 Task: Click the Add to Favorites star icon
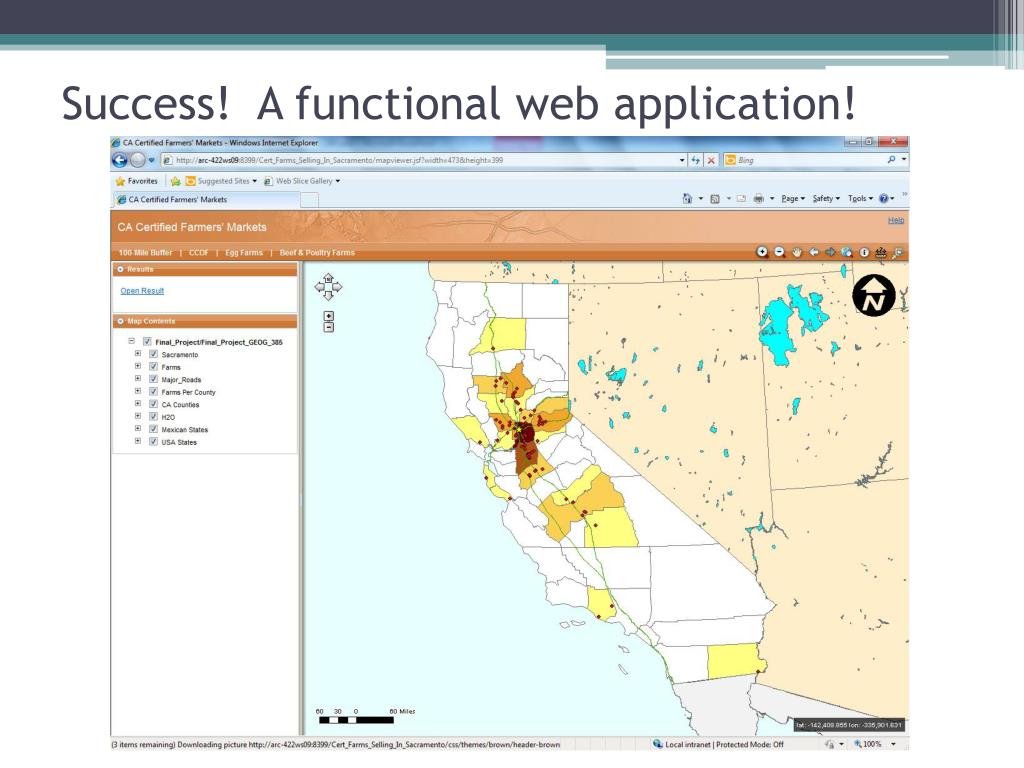[x=175, y=181]
